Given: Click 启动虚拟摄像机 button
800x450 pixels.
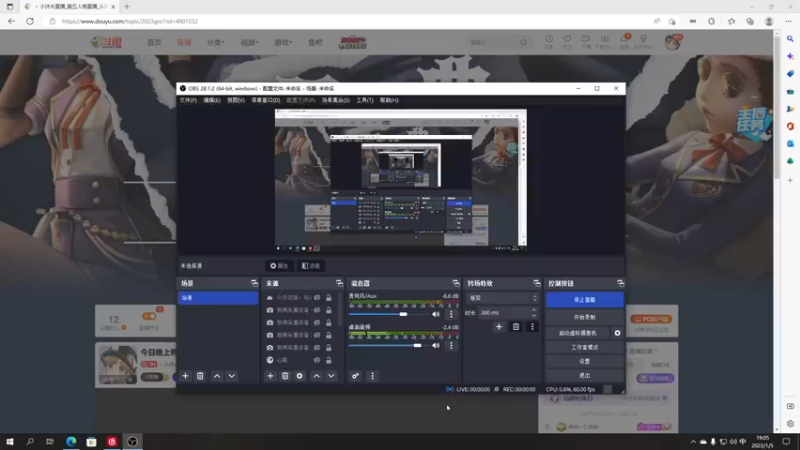Looking at the screenshot, I should coord(578,333).
